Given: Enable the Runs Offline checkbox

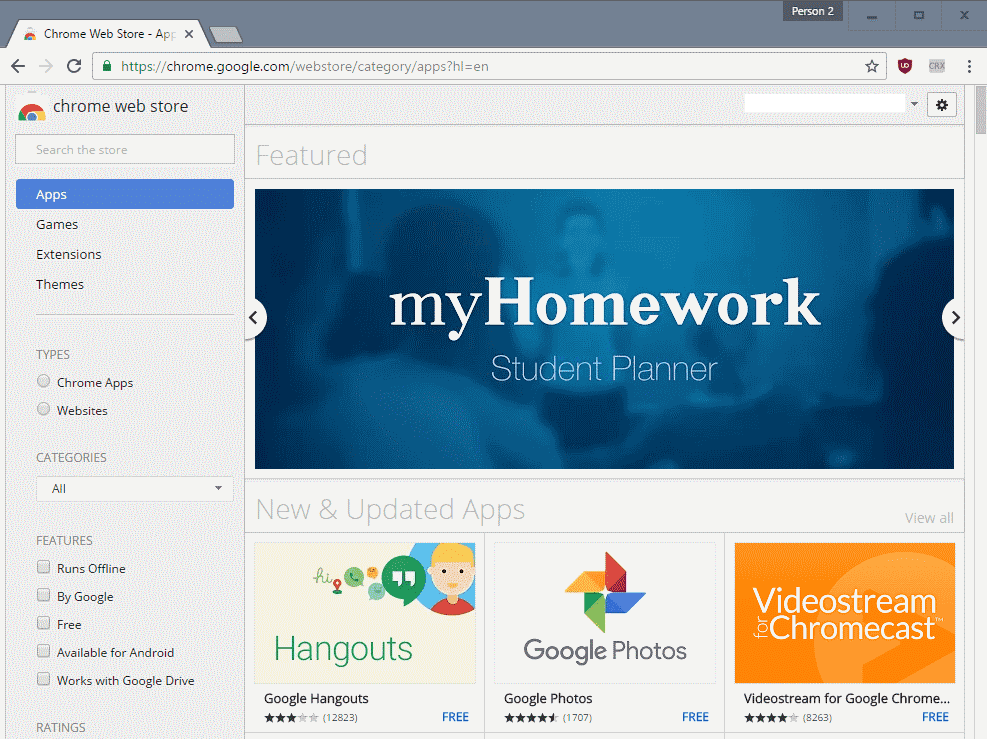Looking at the screenshot, I should coord(43,567).
